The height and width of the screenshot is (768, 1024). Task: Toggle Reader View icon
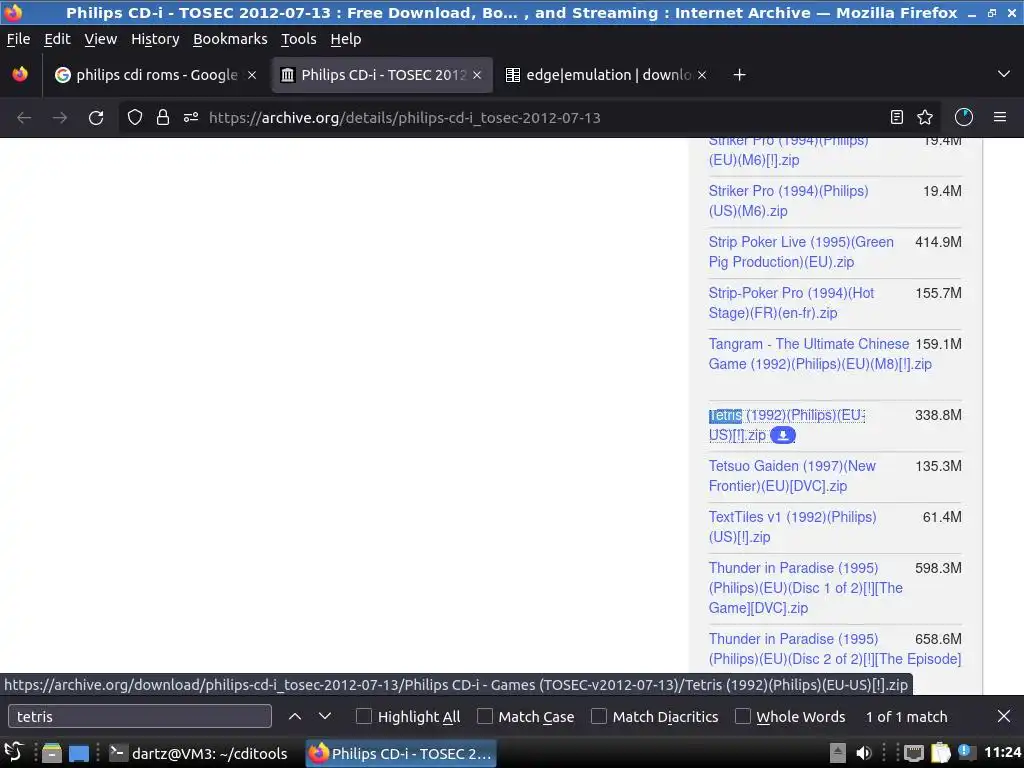click(x=897, y=117)
